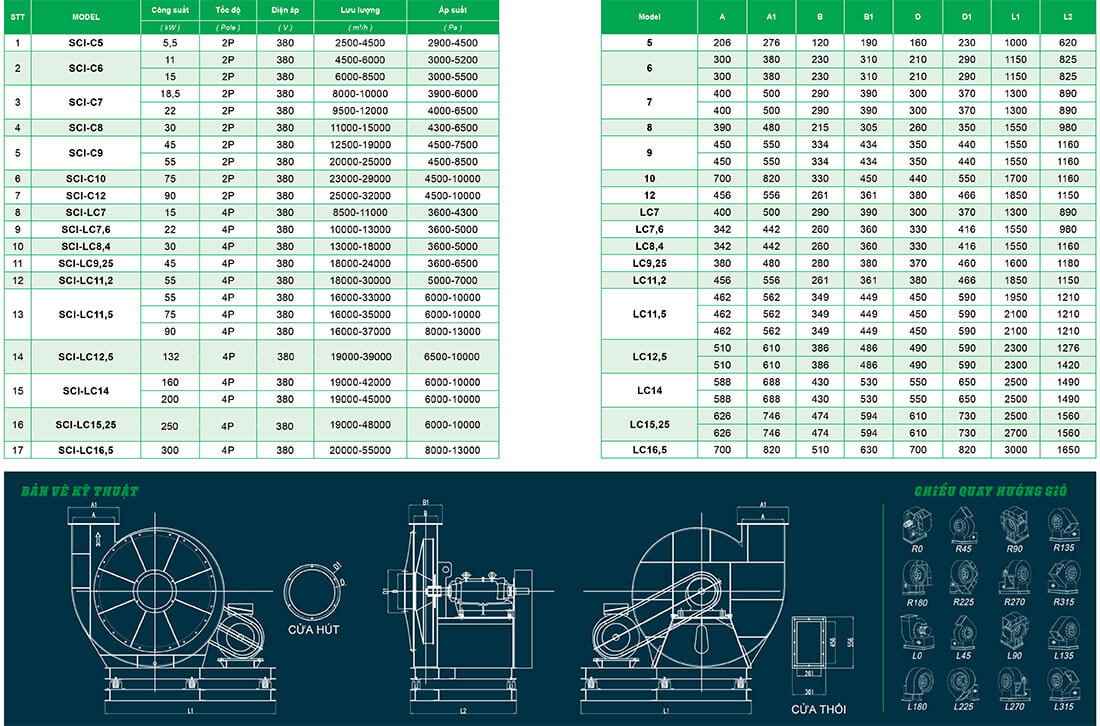Click the side-view fan technical drawing
Screen dimensions: 1100x726
(460, 600)
